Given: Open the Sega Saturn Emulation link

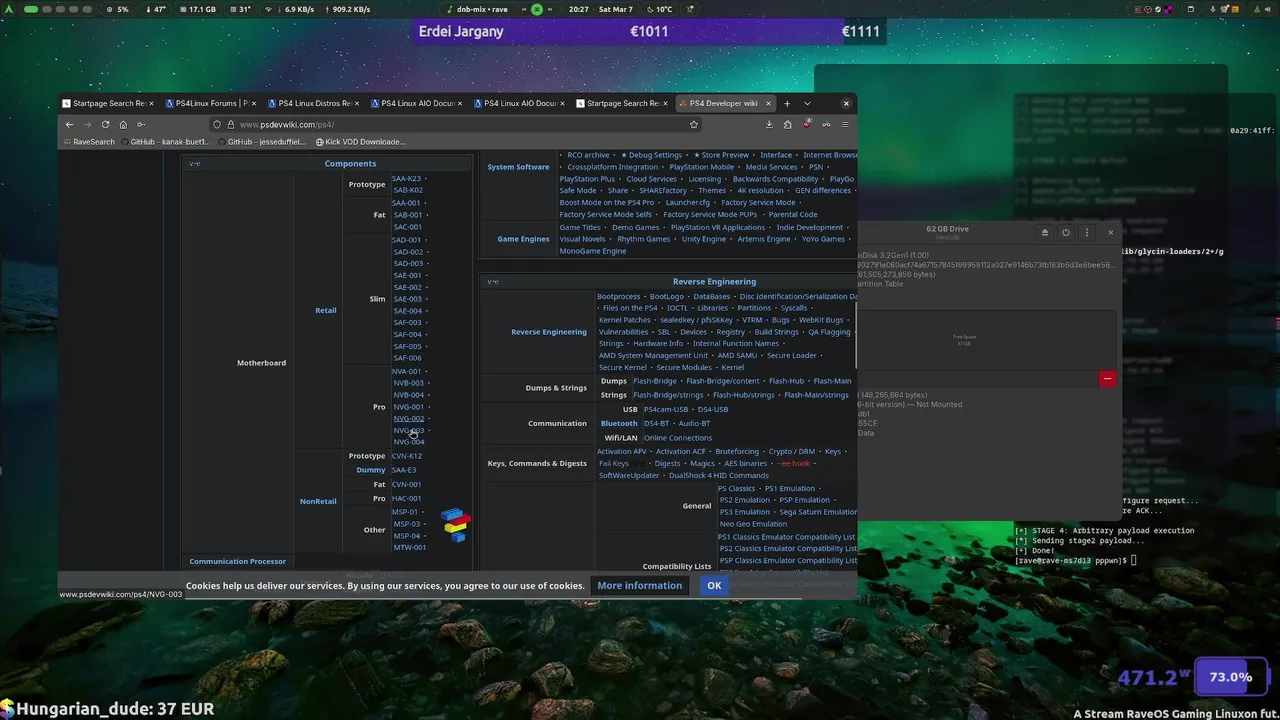Looking at the screenshot, I should point(818,512).
